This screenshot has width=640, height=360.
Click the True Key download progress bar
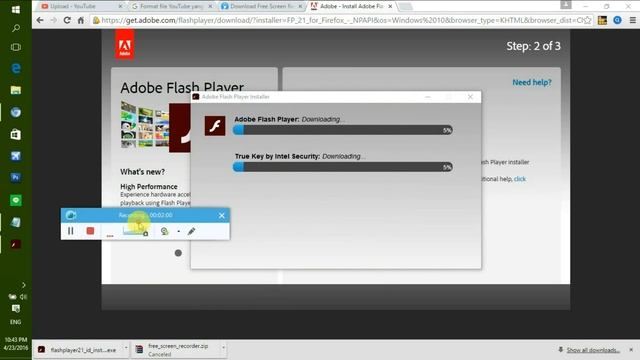(x=343, y=167)
